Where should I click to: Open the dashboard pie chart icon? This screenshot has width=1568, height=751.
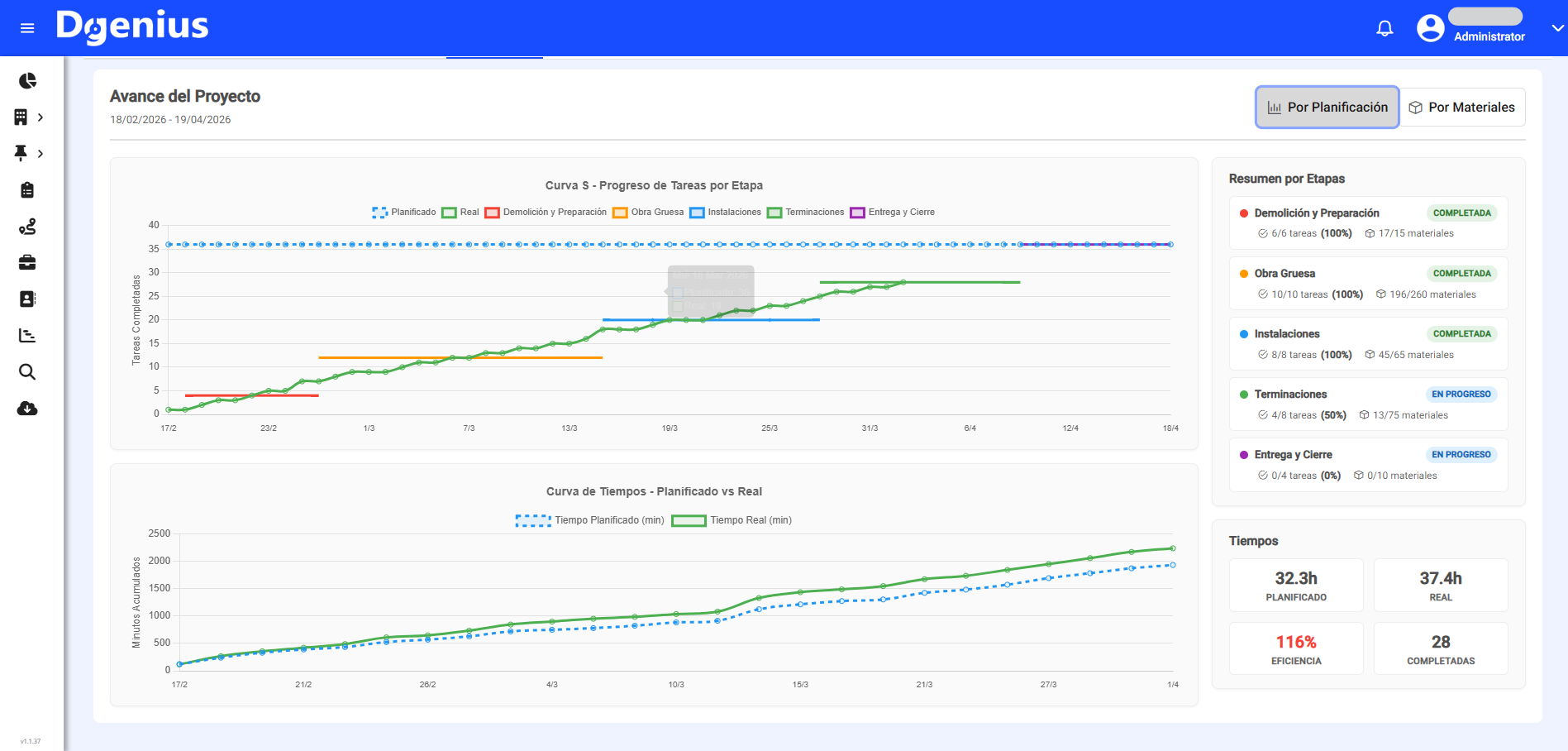[27, 80]
